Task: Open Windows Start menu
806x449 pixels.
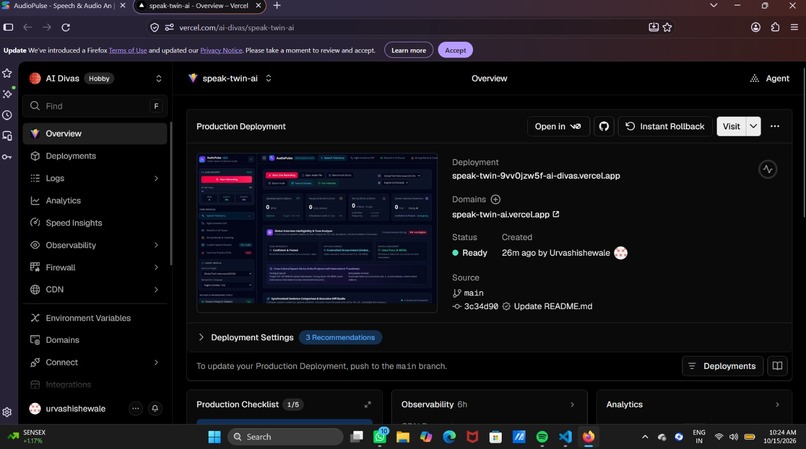Action: tap(214, 437)
